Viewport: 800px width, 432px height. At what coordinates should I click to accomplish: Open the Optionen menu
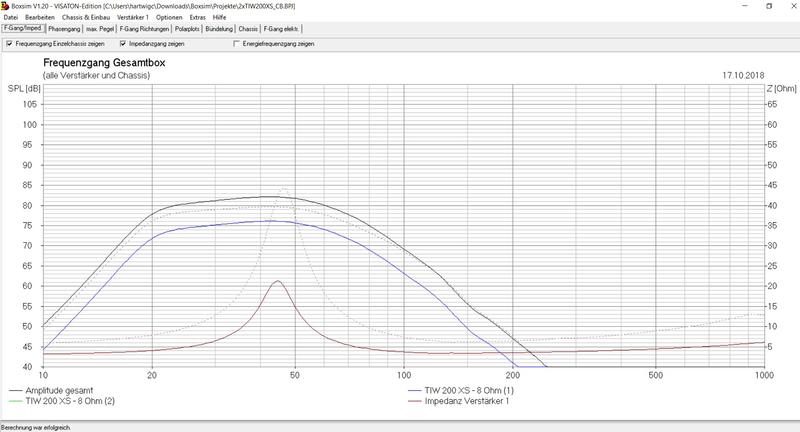coord(169,17)
